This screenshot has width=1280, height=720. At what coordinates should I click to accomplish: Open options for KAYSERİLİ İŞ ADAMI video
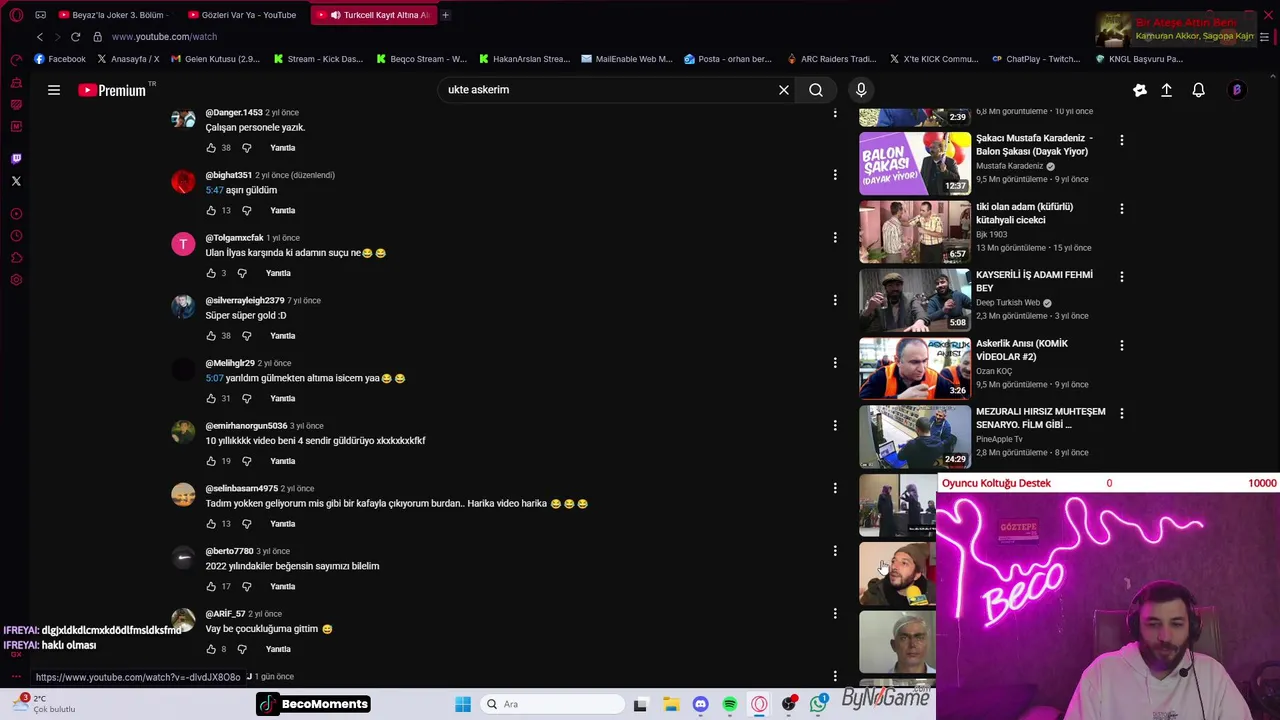tap(1121, 277)
